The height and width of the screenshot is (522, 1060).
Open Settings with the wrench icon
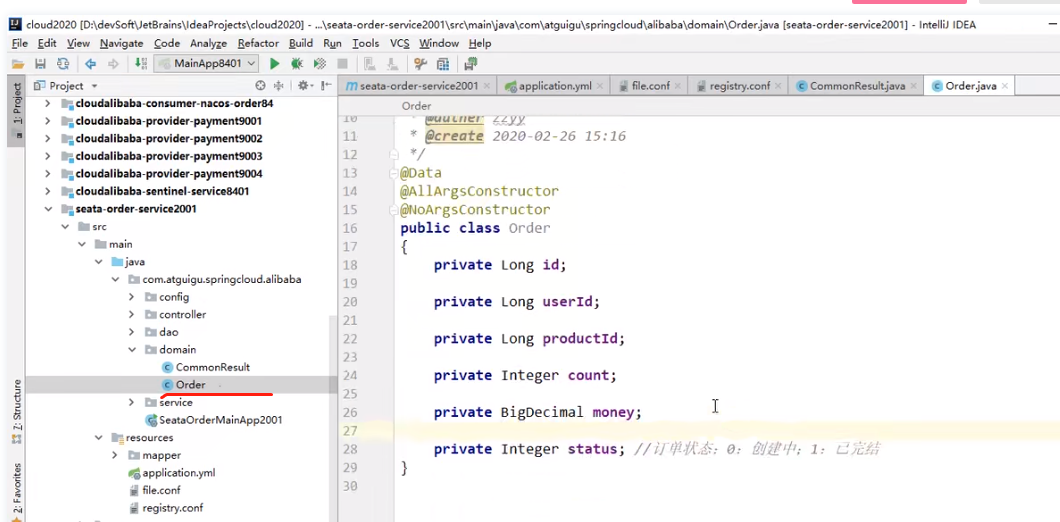pyautogui.click(x=420, y=64)
